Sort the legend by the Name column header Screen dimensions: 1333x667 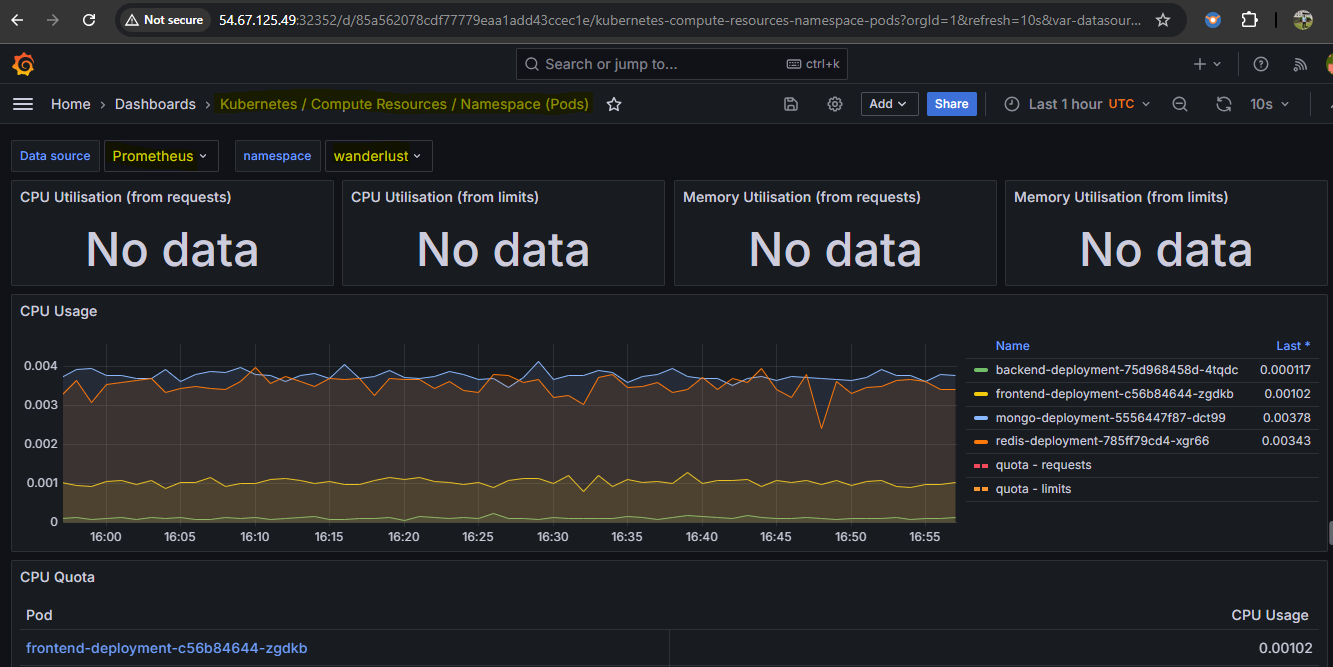click(x=1012, y=345)
